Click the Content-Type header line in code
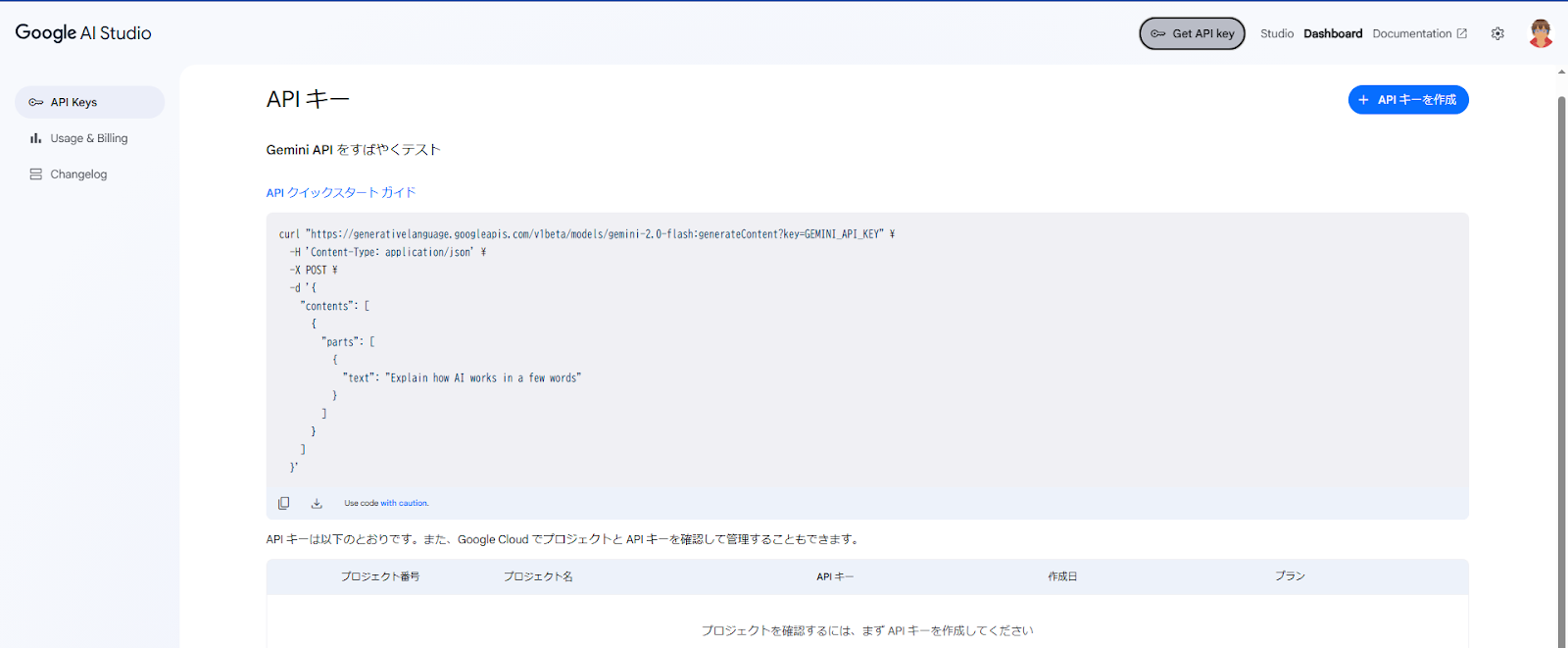1568x648 pixels. click(x=388, y=252)
